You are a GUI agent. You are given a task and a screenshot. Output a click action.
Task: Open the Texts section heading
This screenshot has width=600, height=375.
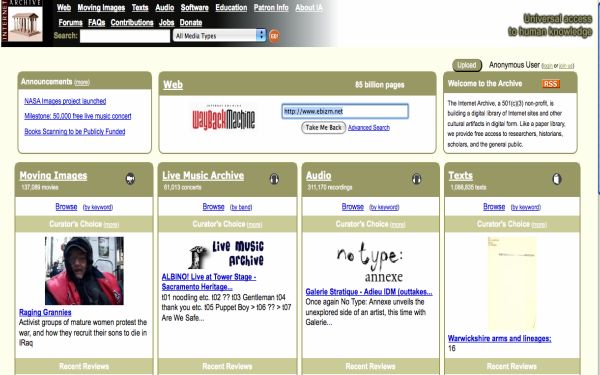461,176
